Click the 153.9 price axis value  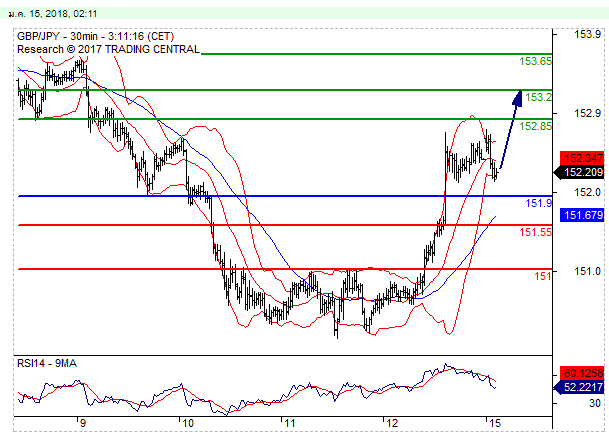tap(587, 35)
